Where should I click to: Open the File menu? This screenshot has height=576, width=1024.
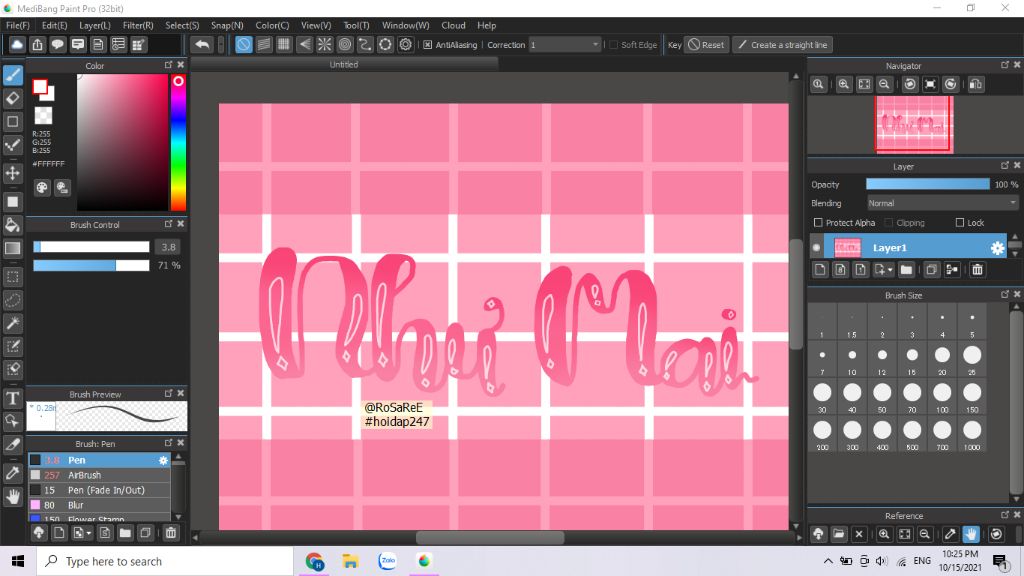point(18,25)
